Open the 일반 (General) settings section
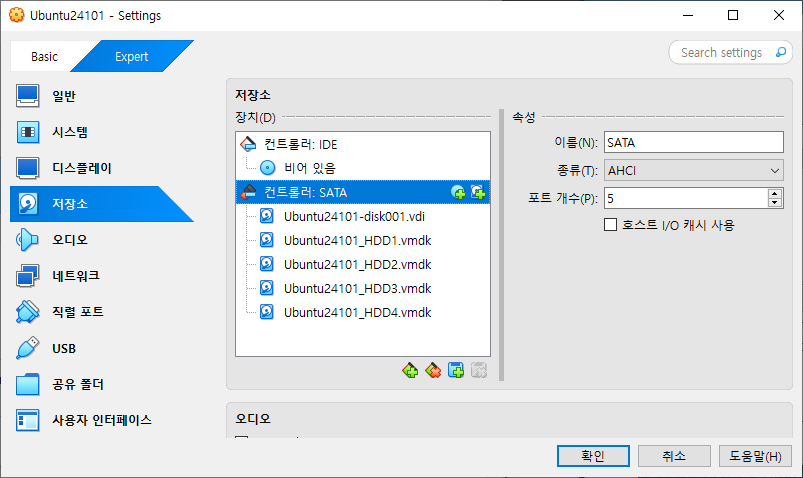The height and width of the screenshot is (478, 803). (101, 96)
